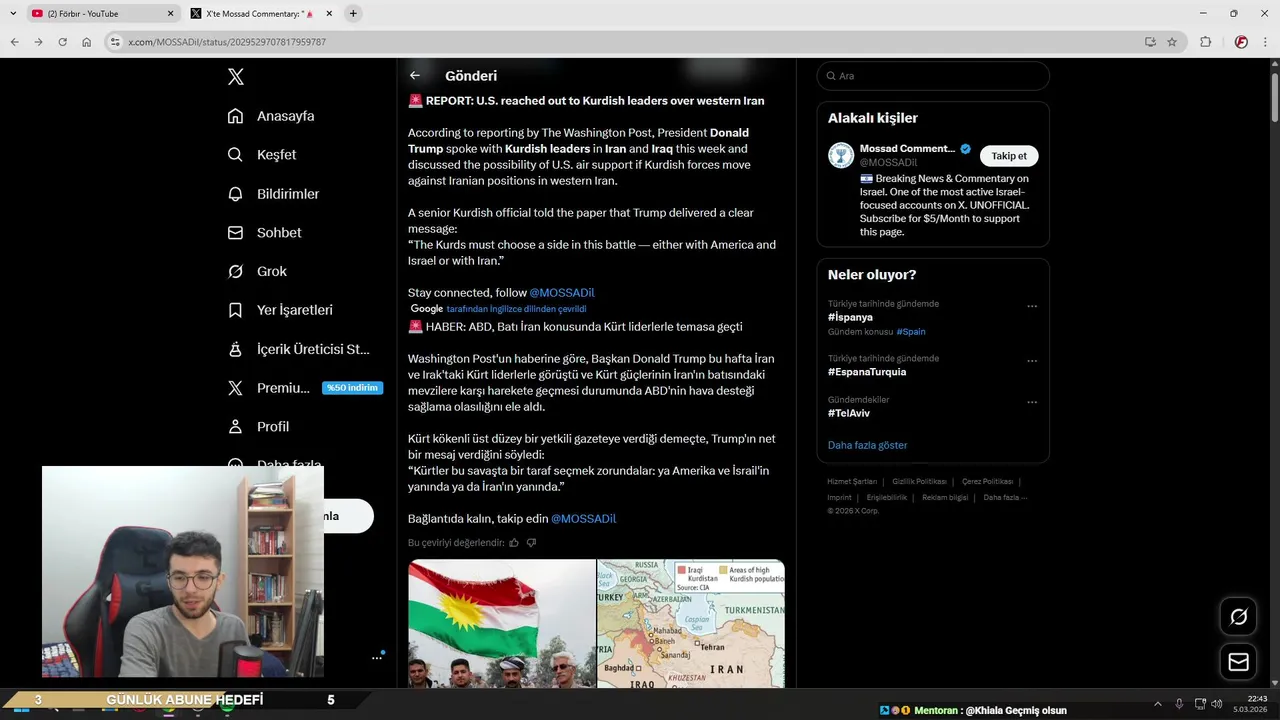Click the first @MOSSADil mention link
Image resolution: width=1280 pixels, height=720 pixels.
tap(562, 293)
